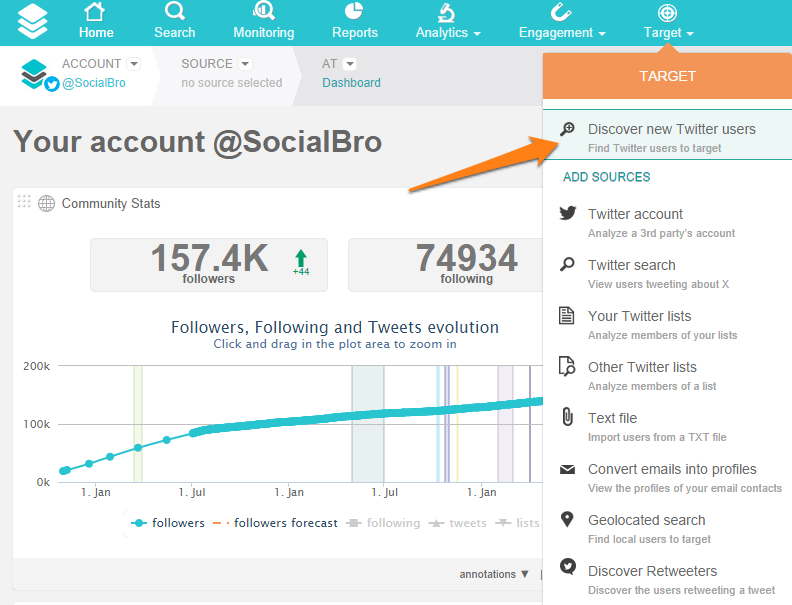The image size is (792, 605).
Task: Click the 157.4K followers stat box
Action: [x=209, y=265]
